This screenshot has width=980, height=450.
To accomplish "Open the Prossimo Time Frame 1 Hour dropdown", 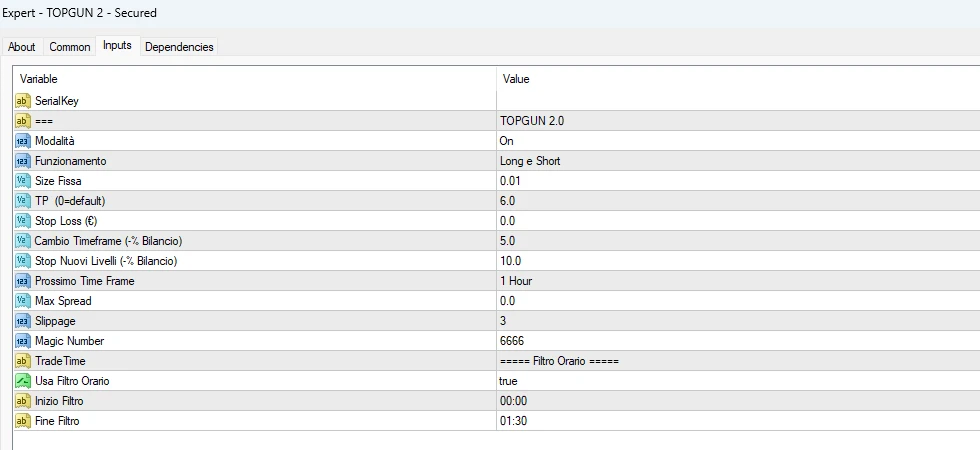I will pos(516,281).
